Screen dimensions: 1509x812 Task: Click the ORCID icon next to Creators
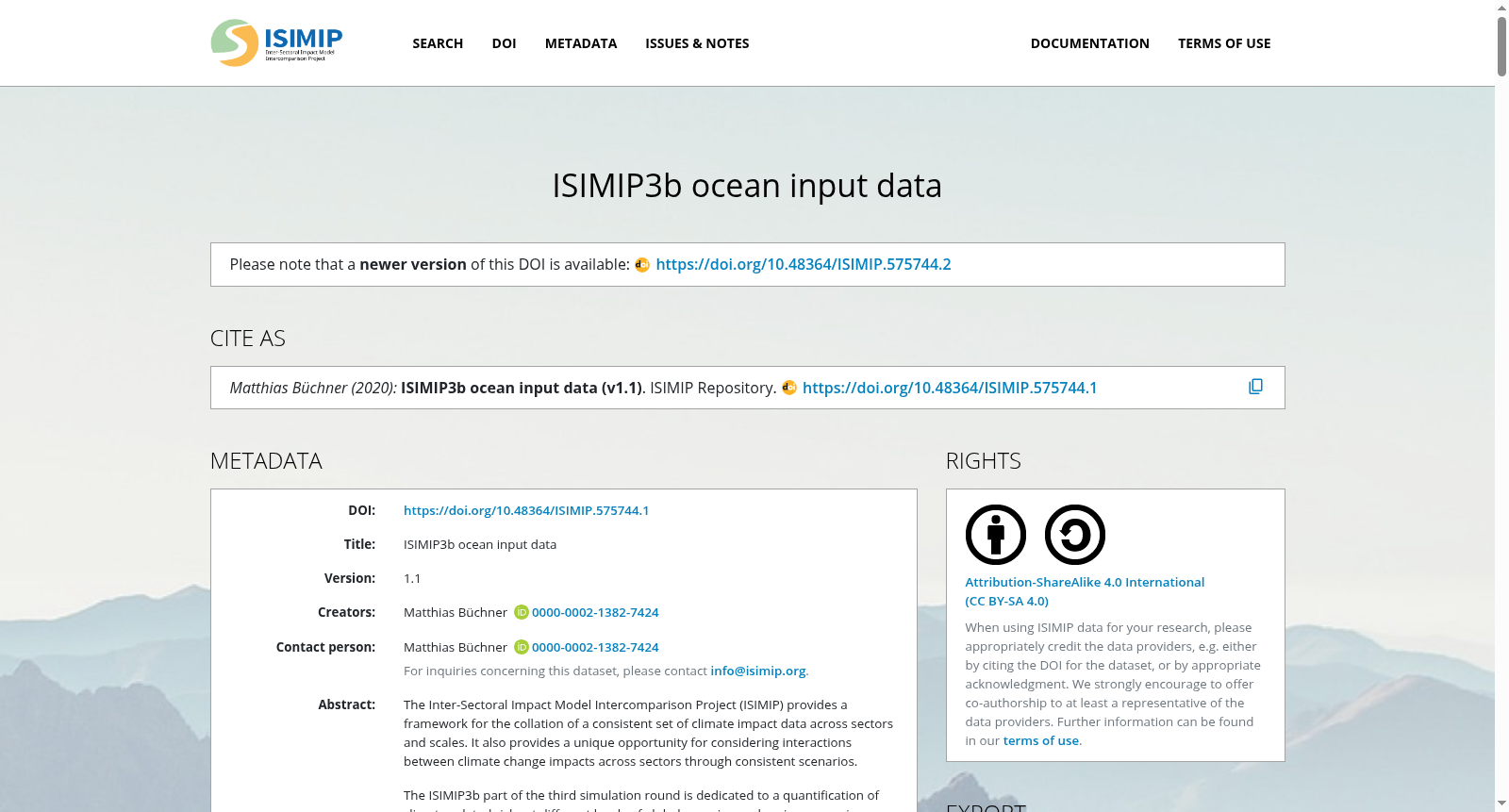pyautogui.click(x=521, y=613)
